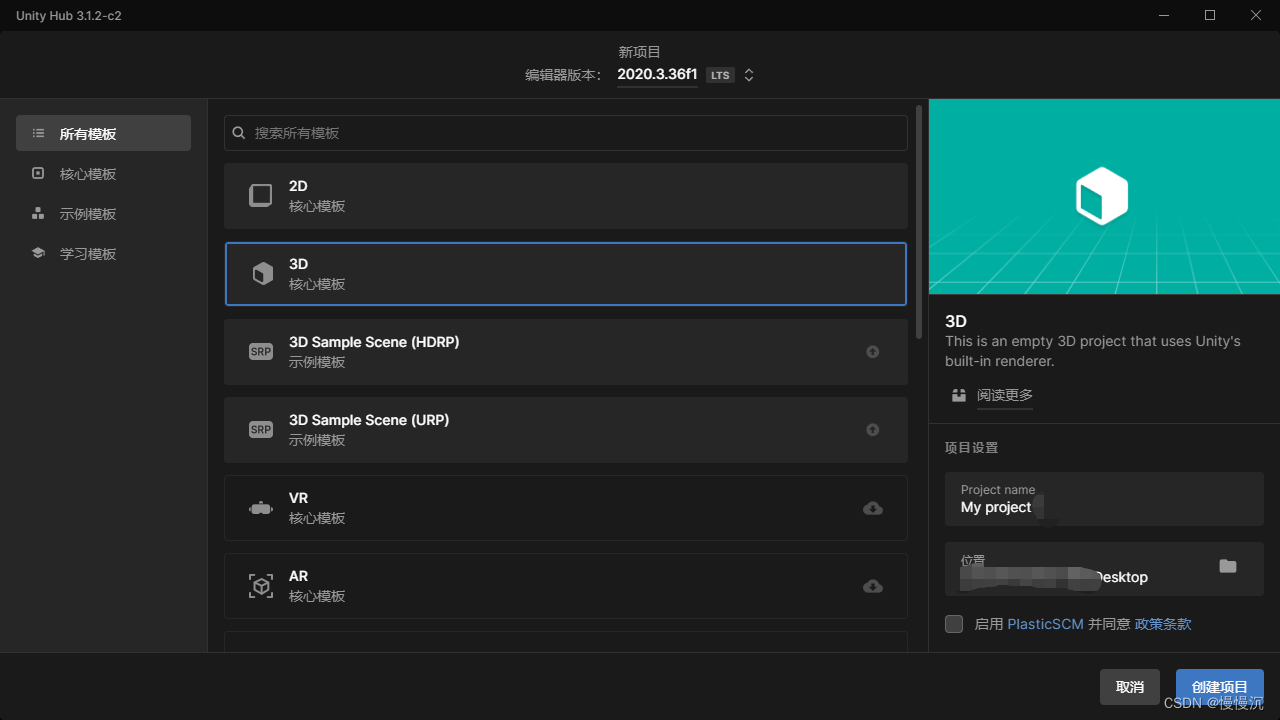Enable the PlasticSCM checkbox
This screenshot has height=720, width=1280.
[x=954, y=624]
